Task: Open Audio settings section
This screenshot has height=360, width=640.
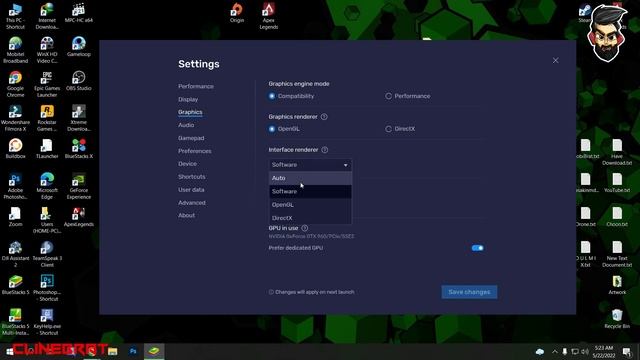Action: pos(186,125)
